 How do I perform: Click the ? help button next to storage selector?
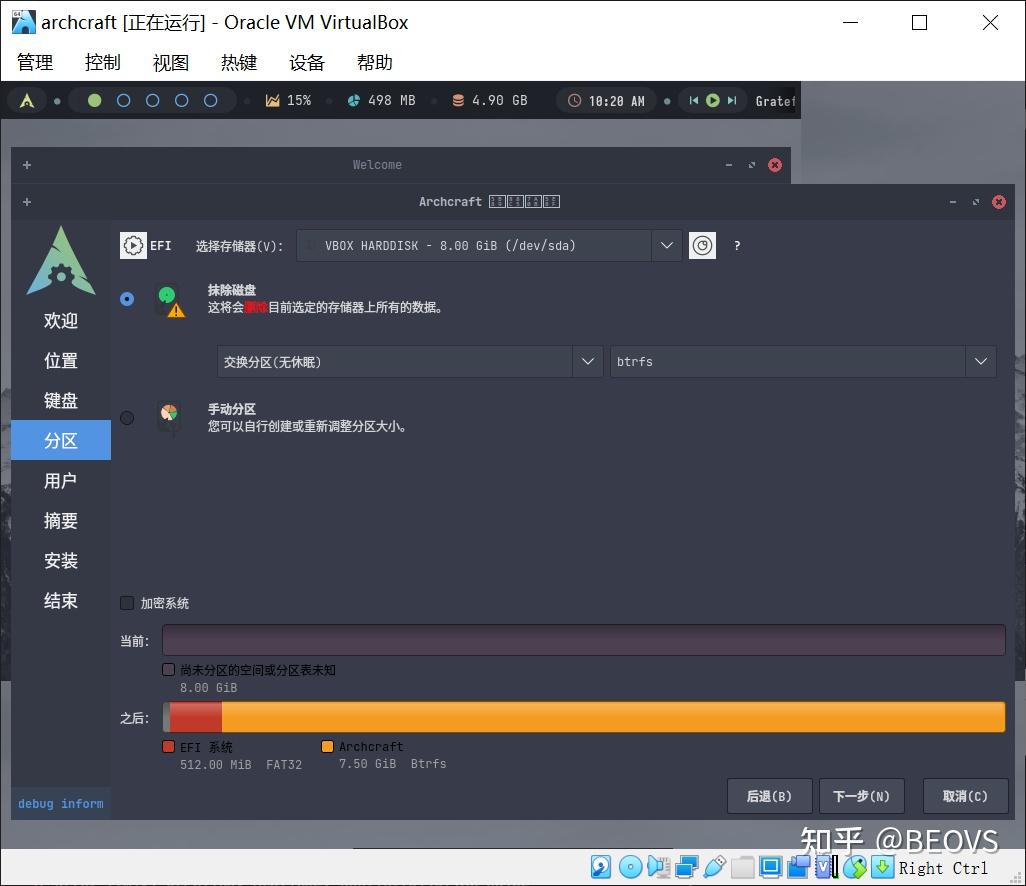pos(736,245)
